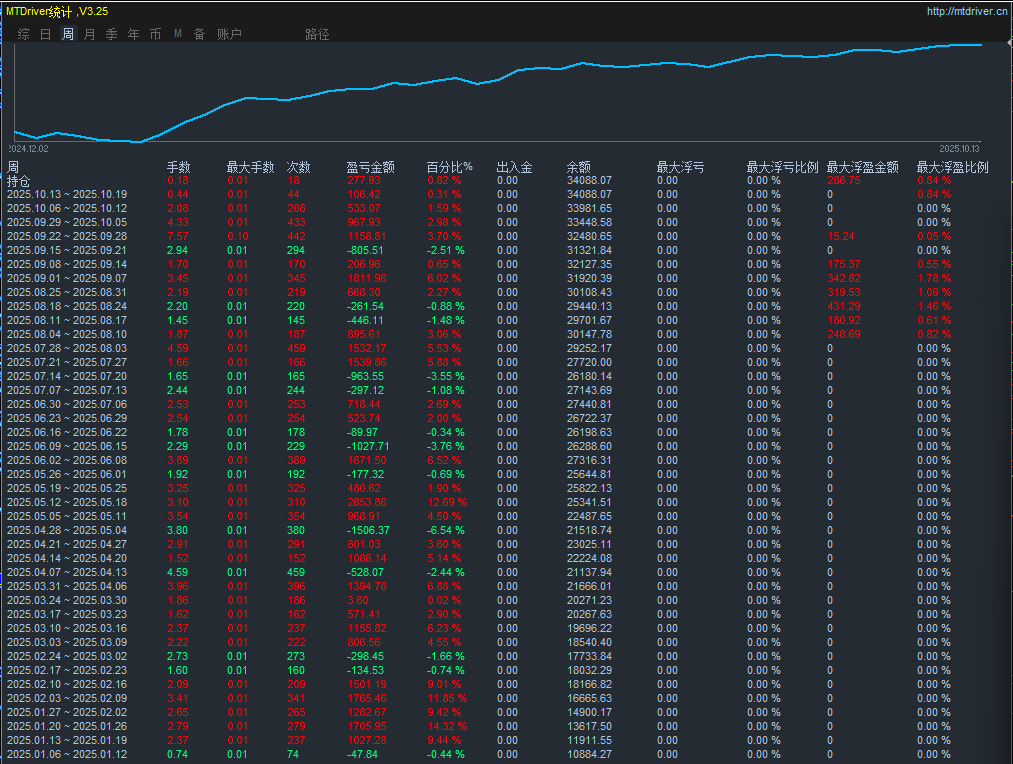Select the 周 weekly tab

(68, 34)
